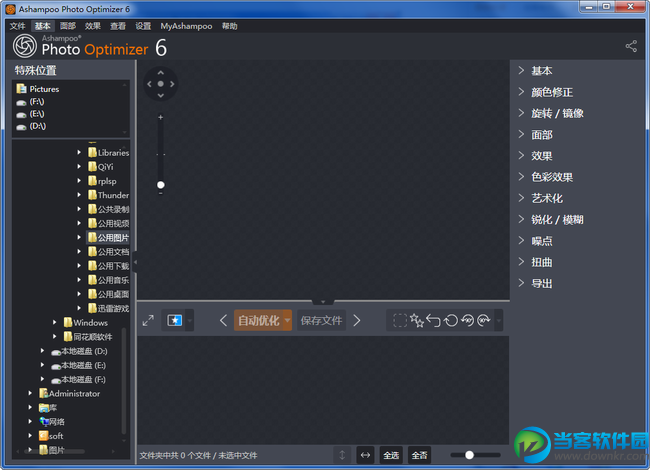Open the 基本 menu
Screen dimensions: 650x470
click(x=42, y=26)
